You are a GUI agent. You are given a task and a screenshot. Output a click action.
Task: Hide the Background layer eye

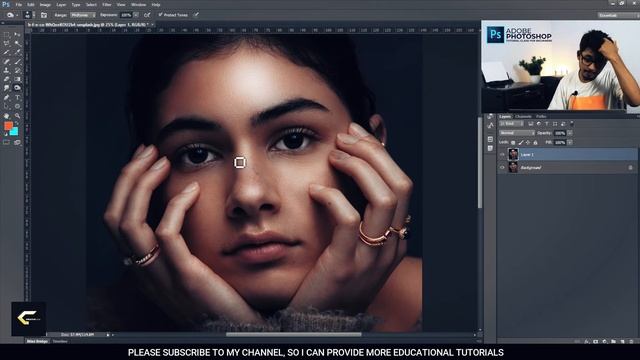pyautogui.click(x=502, y=167)
